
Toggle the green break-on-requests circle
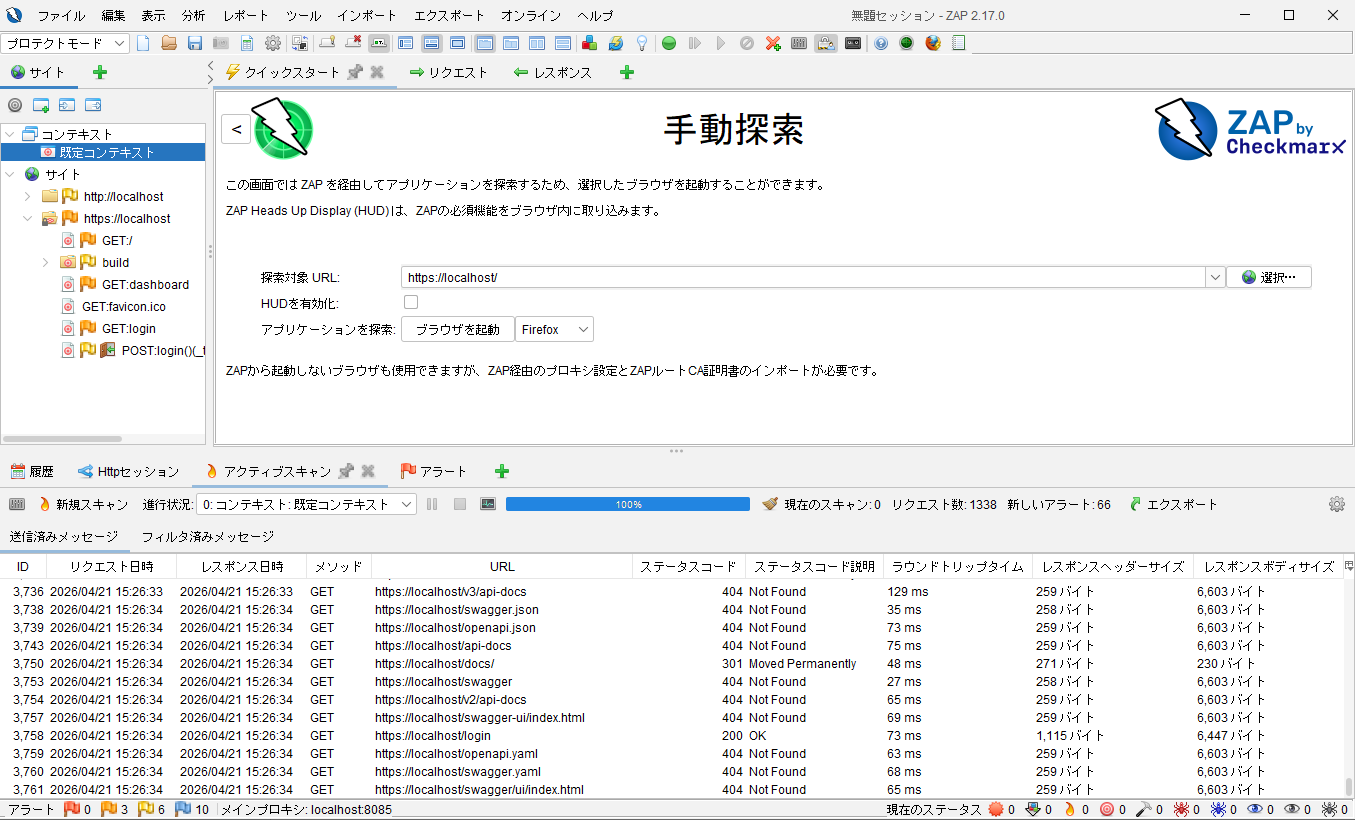(669, 43)
